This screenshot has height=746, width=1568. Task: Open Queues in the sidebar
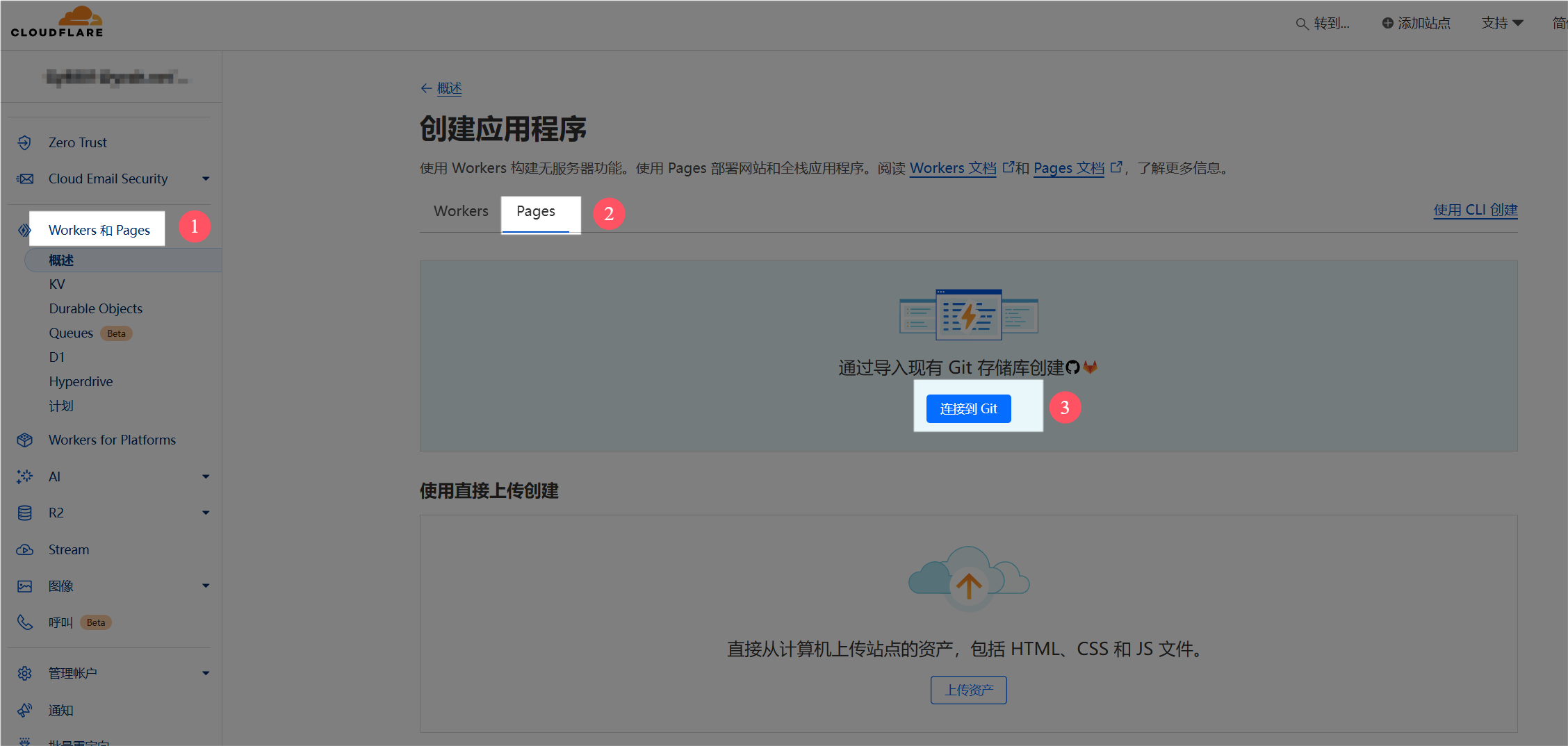(x=71, y=333)
